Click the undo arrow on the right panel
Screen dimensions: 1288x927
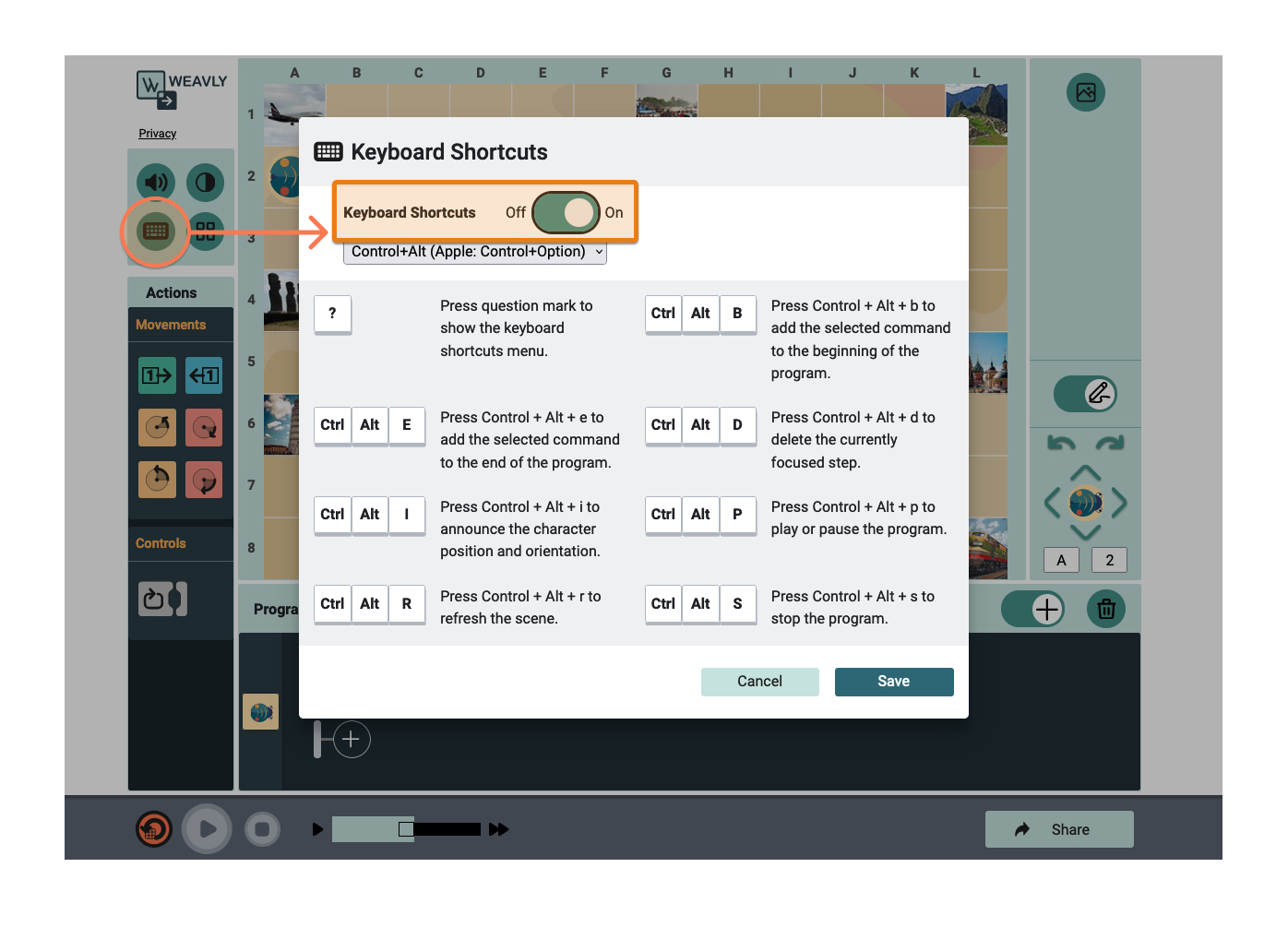[x=1062, y=443]
